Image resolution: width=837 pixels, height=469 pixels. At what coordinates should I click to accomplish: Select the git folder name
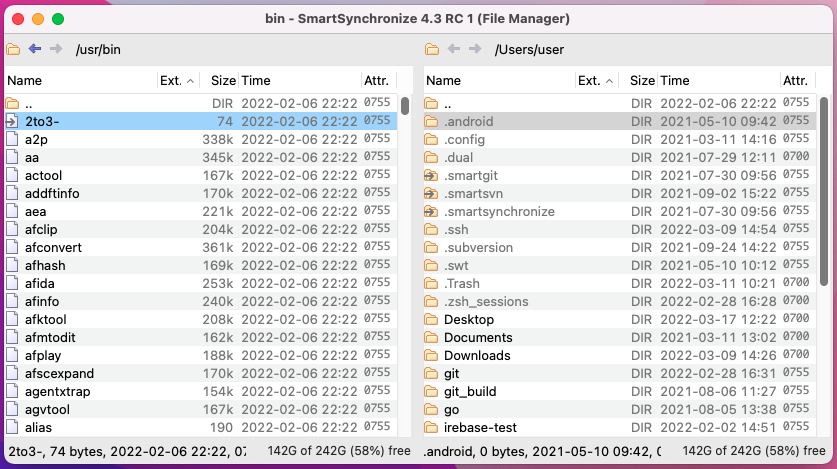452,374
